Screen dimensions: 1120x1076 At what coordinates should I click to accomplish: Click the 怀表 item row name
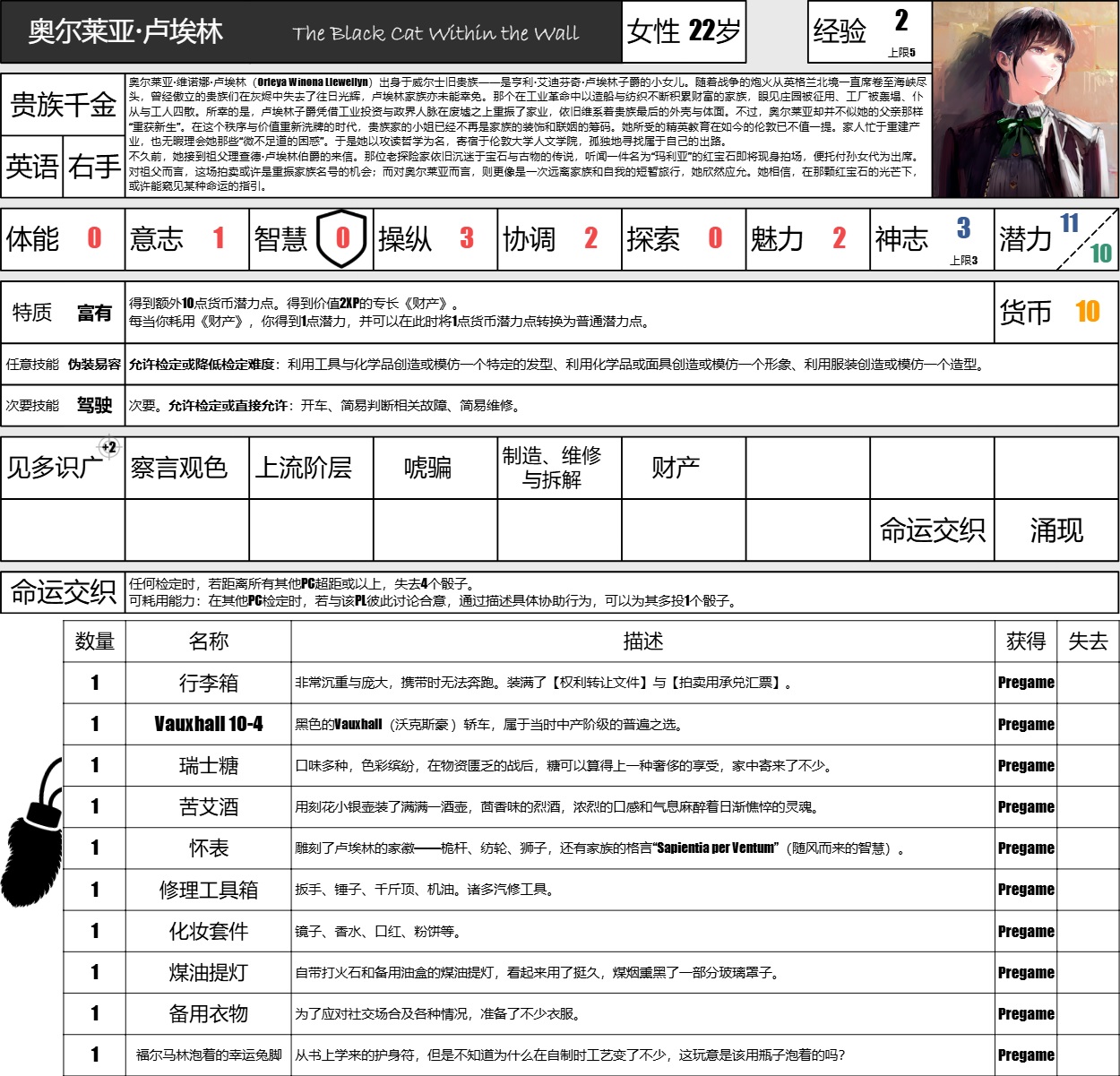[x=208, y=848]
